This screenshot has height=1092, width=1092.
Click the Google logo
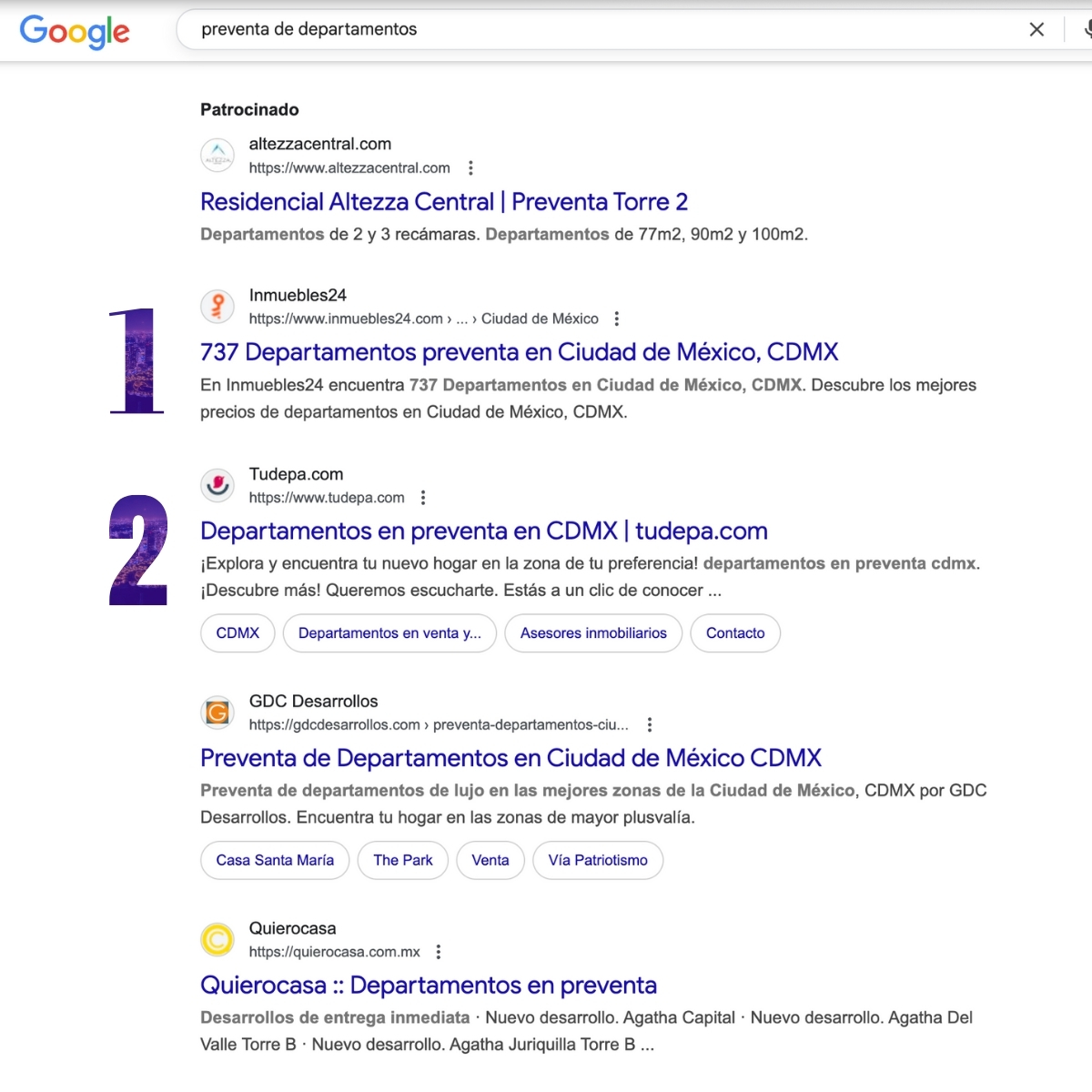pos(75,31)
